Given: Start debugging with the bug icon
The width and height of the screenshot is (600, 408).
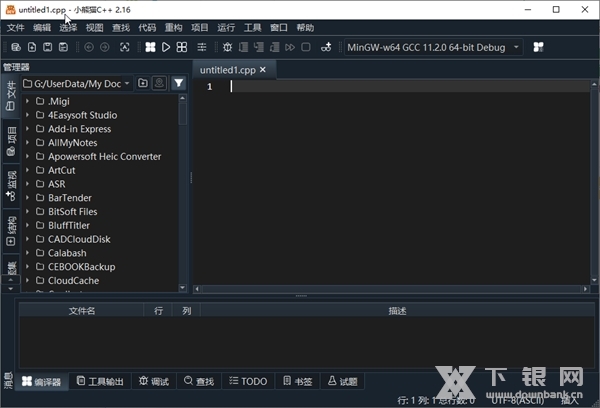Looking at the screenshot, I should [x=228, y=47].
